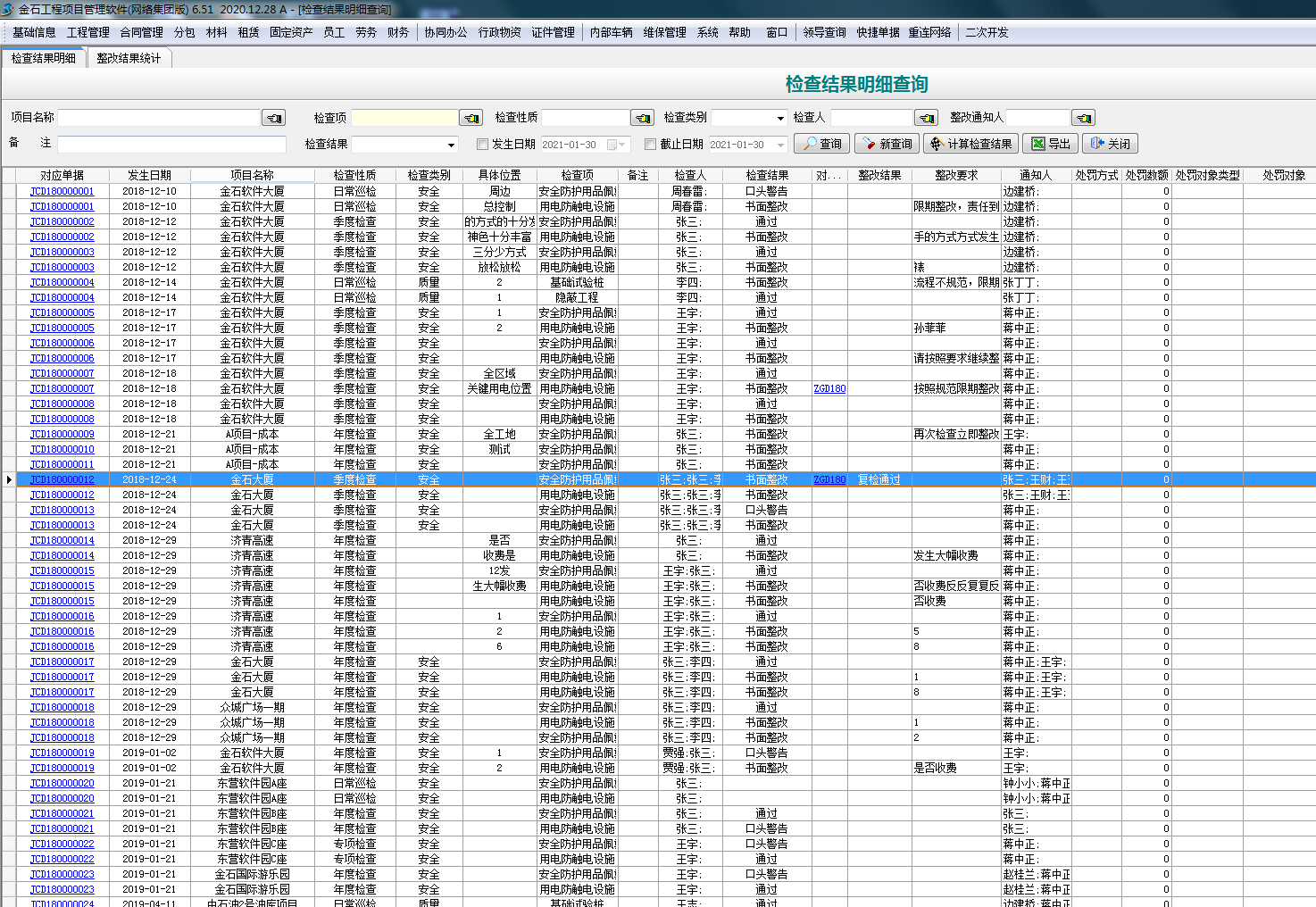Click the 检查人 input field
Image resolution: width=1316 pixels, height=907 pixels.
click(x=871, y=118)
